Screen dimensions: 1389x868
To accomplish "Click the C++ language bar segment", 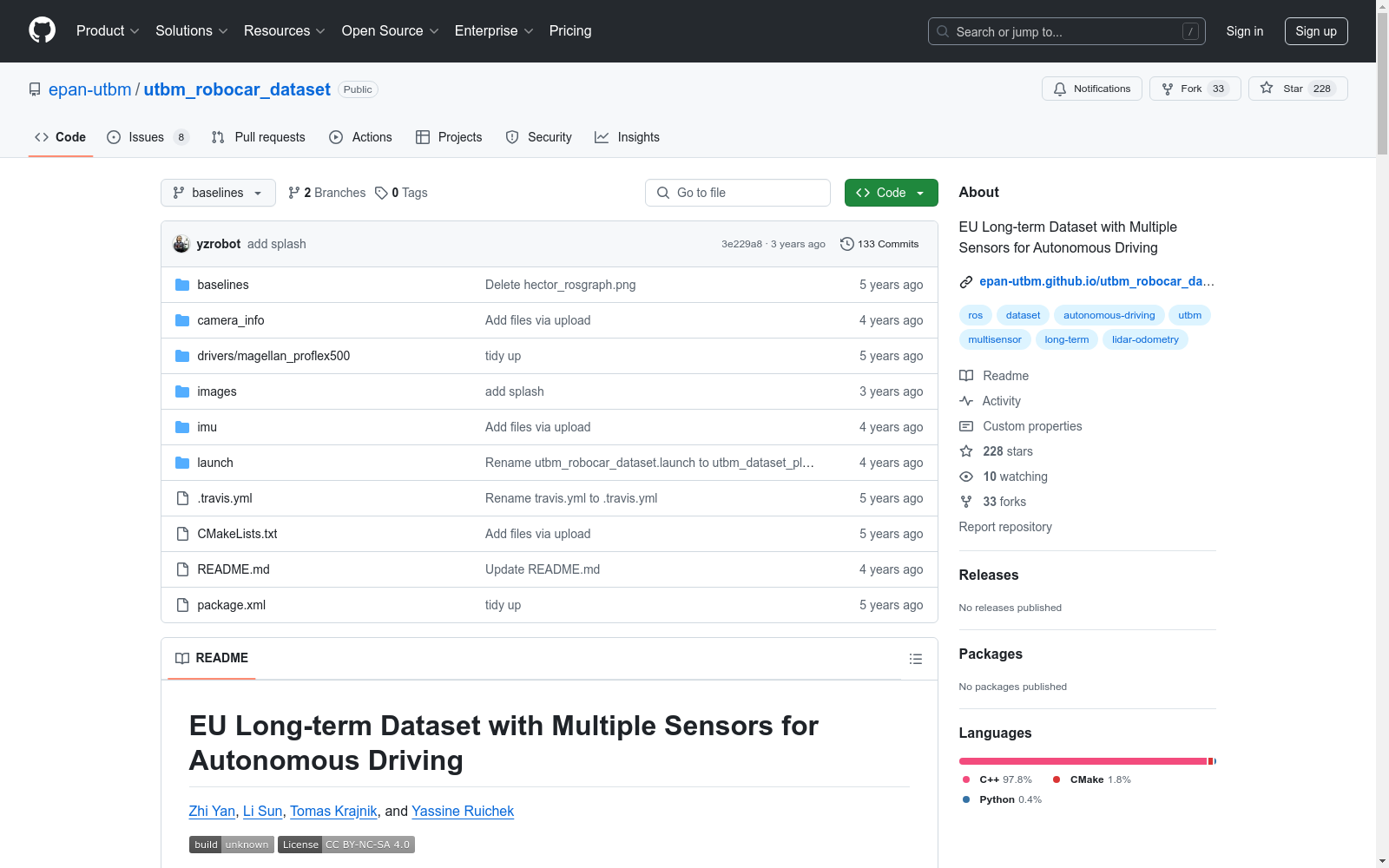I will pyautogui.click(x=1083, y=761).
